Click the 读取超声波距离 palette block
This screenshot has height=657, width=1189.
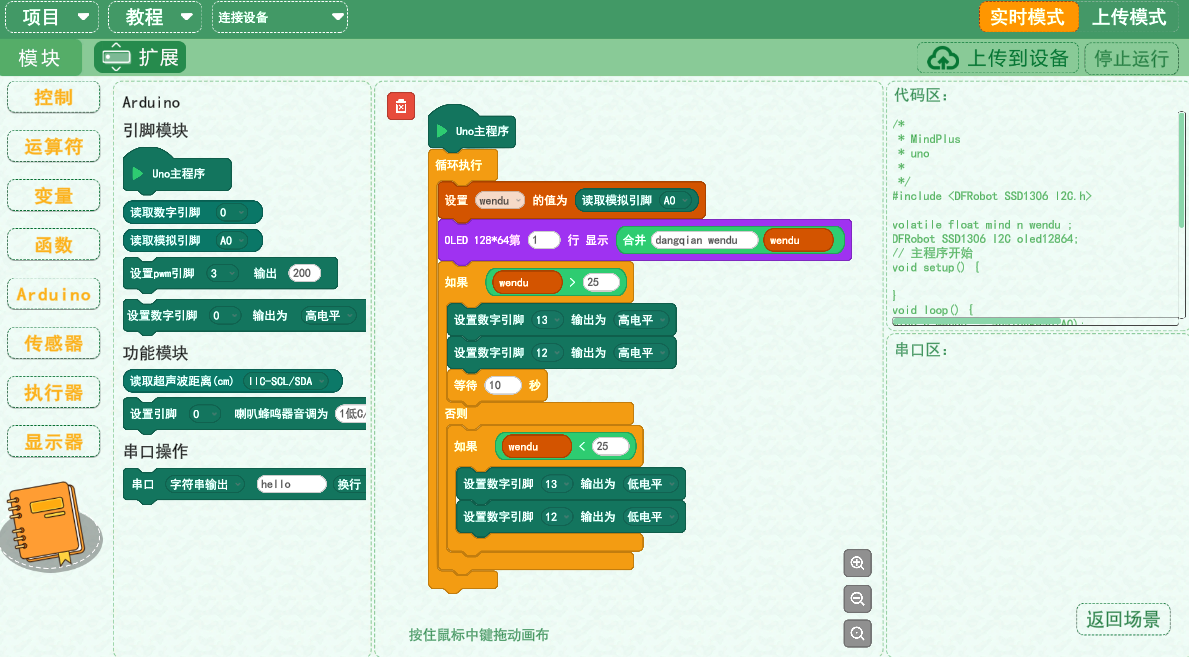point(233,381)
